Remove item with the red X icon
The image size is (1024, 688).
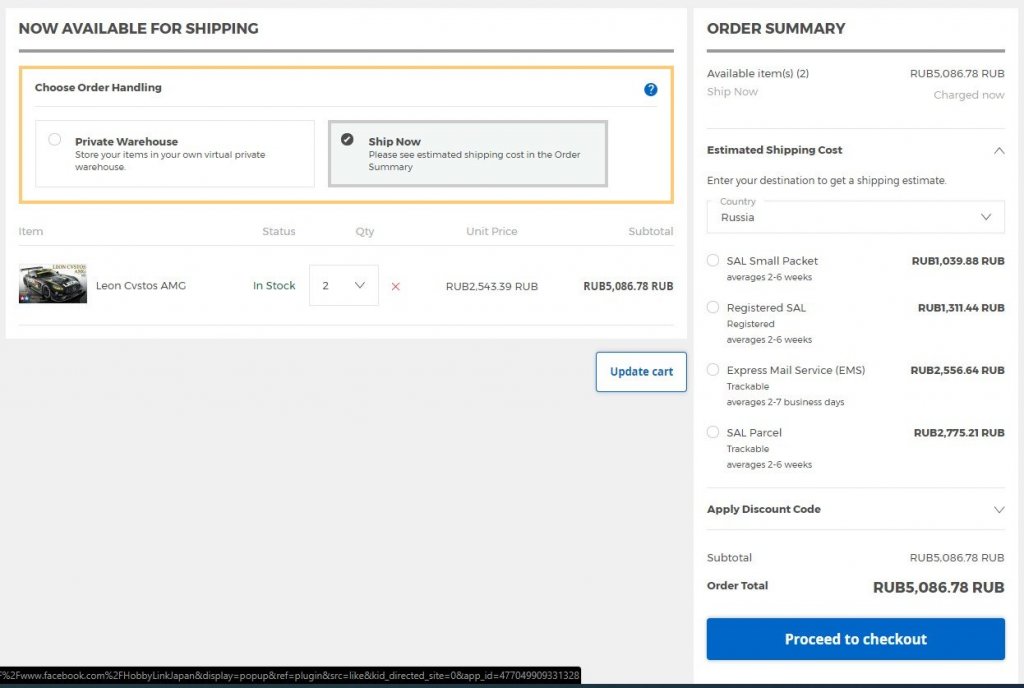(x=395, y=286)
